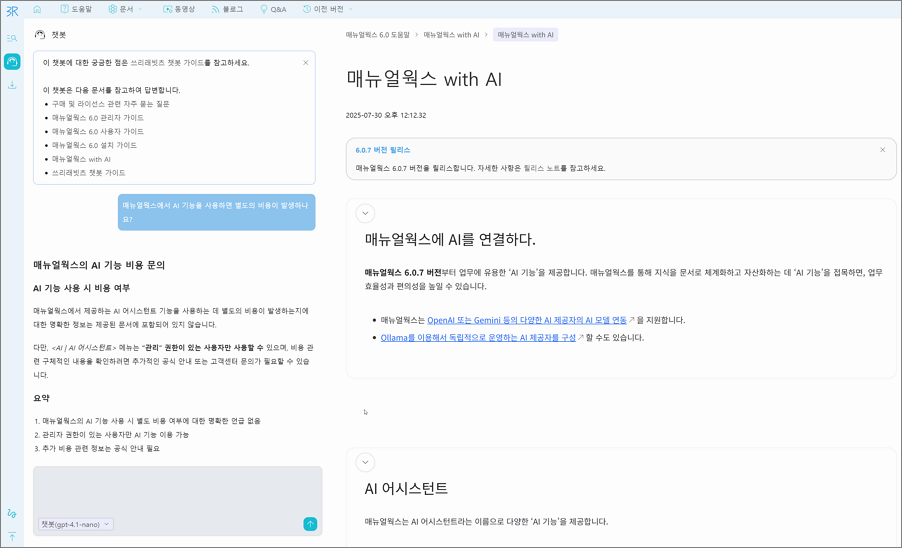Screen dimensions: 902x548
Task: Click the AI 어시스턴트 section heading
Action: pos(406,489)
